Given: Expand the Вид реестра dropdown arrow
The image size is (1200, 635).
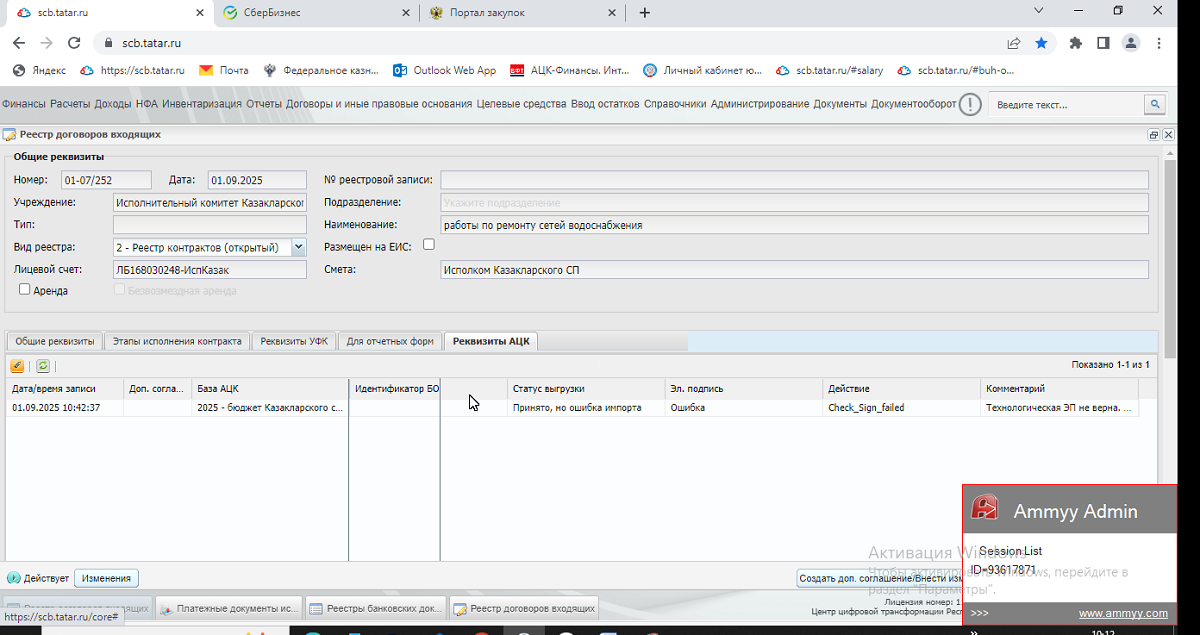Looking at the screenshot, I should [x=298, y=246].
